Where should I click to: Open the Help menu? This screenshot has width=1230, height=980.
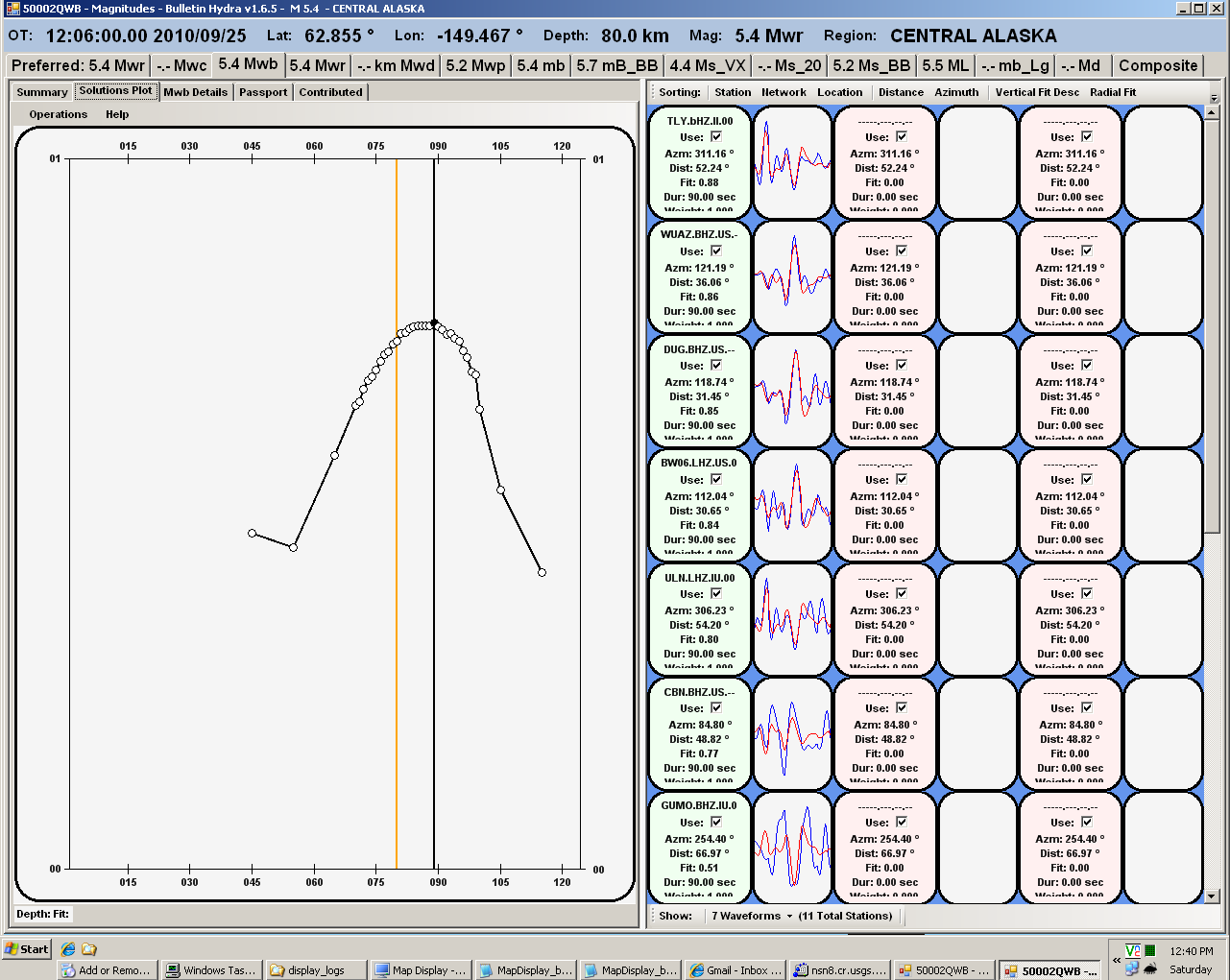click(x=117, y=114)
